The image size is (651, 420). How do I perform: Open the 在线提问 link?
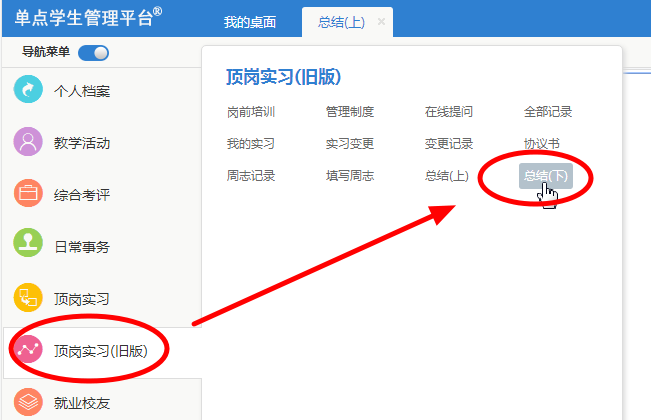pos(449,112)
